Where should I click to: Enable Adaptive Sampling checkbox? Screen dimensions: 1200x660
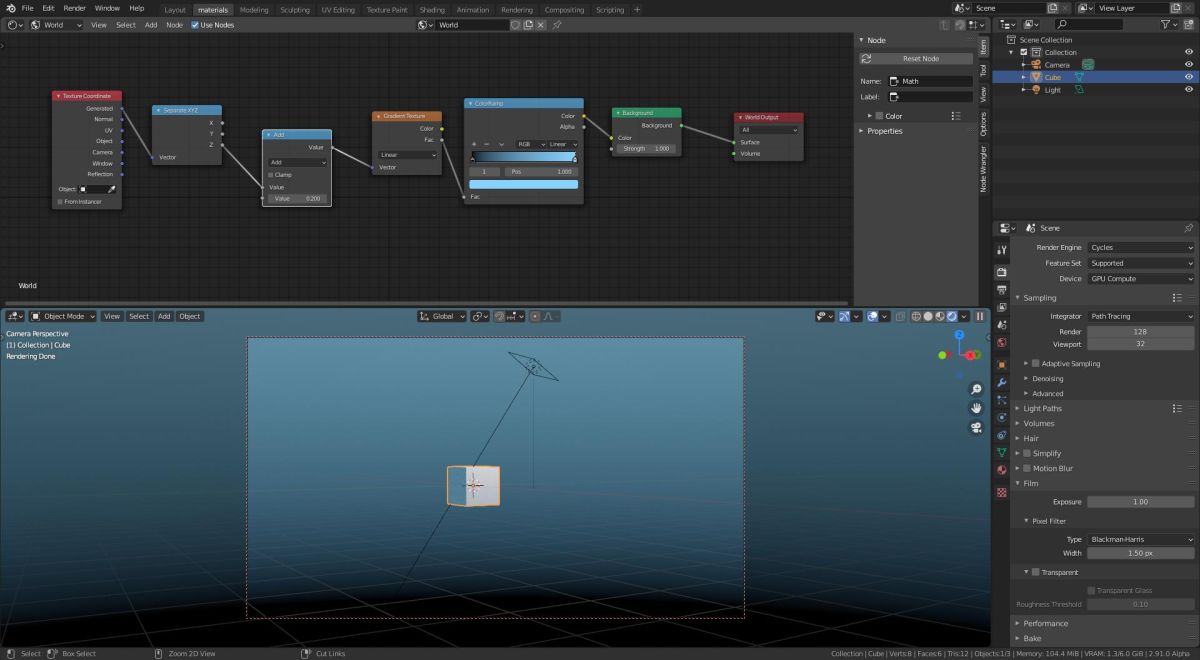(1035, 364)
